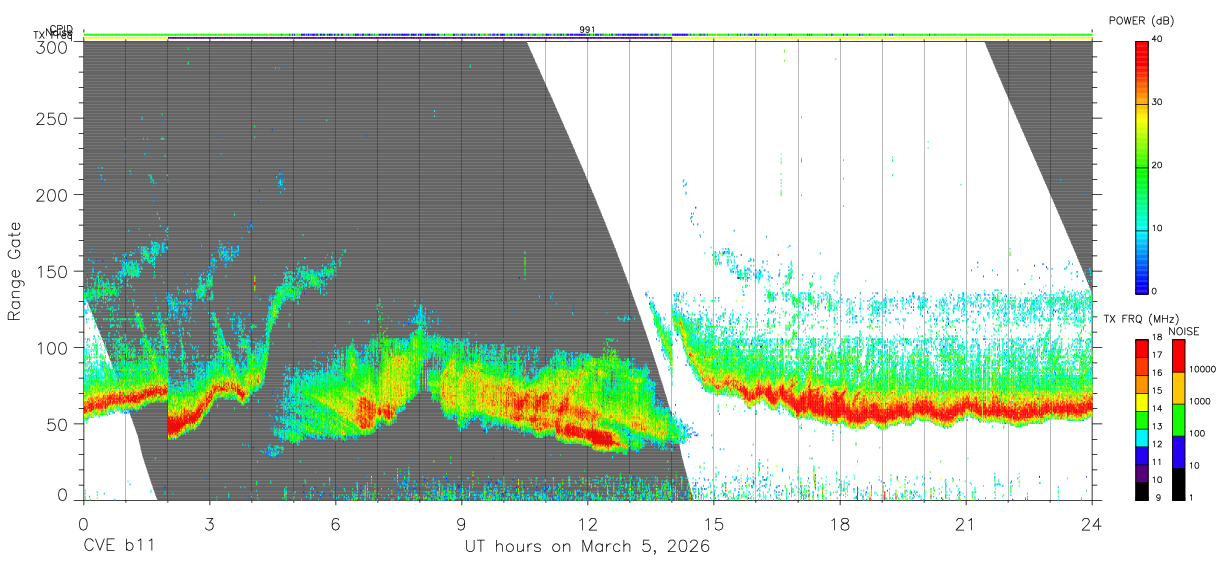The height and width of the screenshot is (567, 1228).
Task: Click the x-axis tick label 18
Action: pyautogui.click(x=840, y=524)
